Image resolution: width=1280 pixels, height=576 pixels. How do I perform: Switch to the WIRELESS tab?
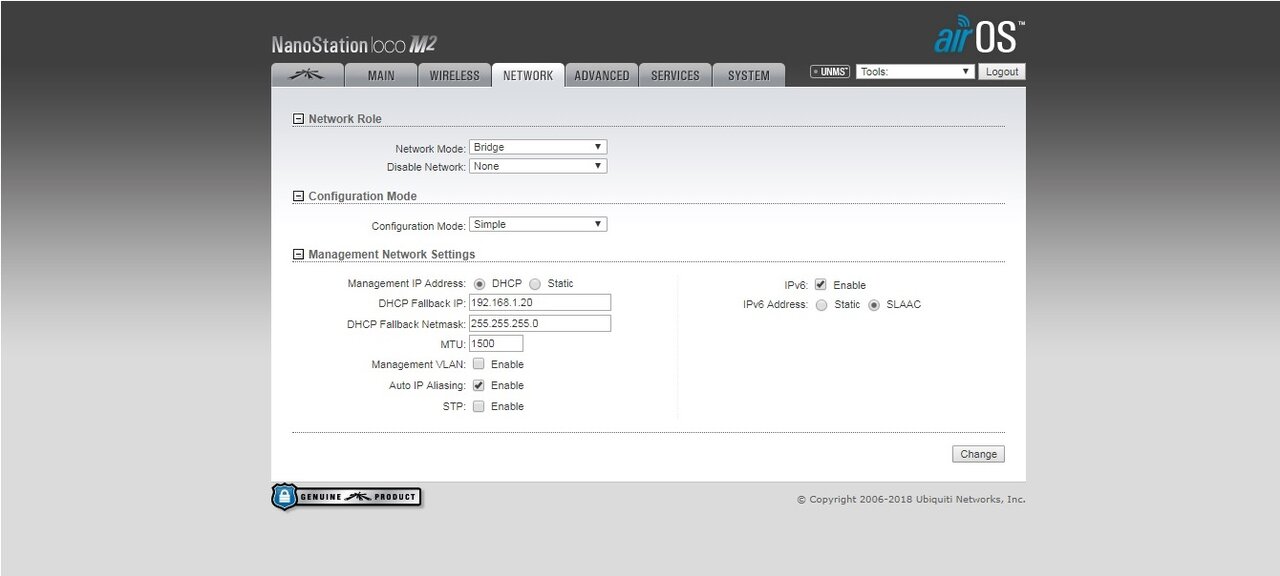point(455,75)
